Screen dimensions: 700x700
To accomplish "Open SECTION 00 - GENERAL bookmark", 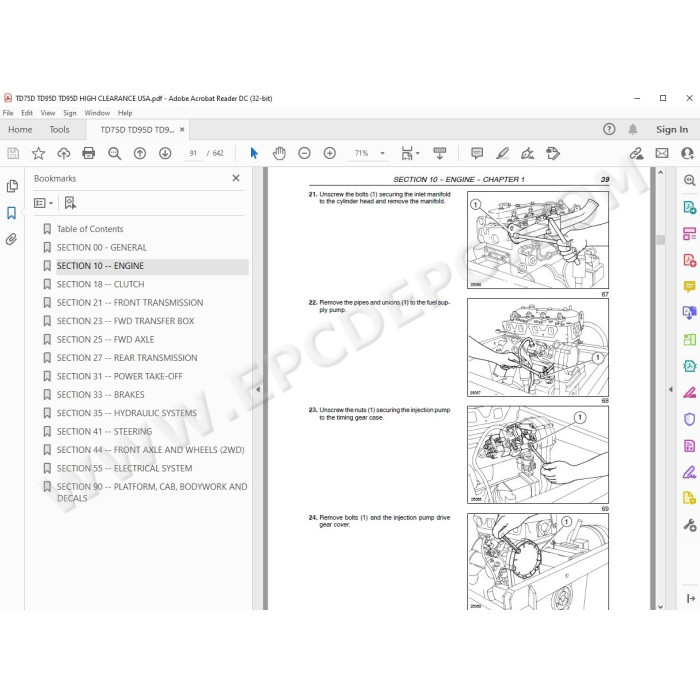I will pos(101,247).
